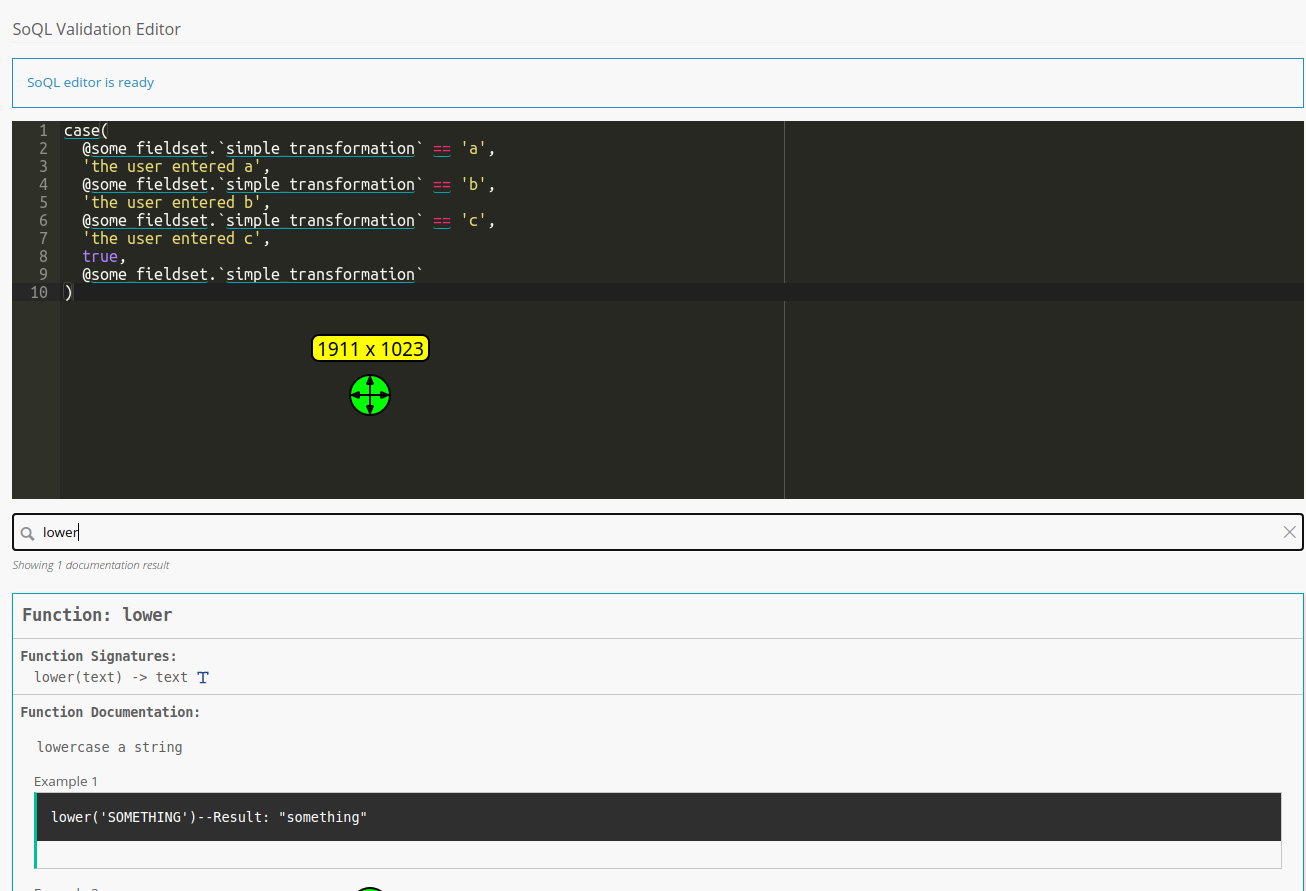
Task: Clear the search with the X icon
Action: tap(1289, 532)
